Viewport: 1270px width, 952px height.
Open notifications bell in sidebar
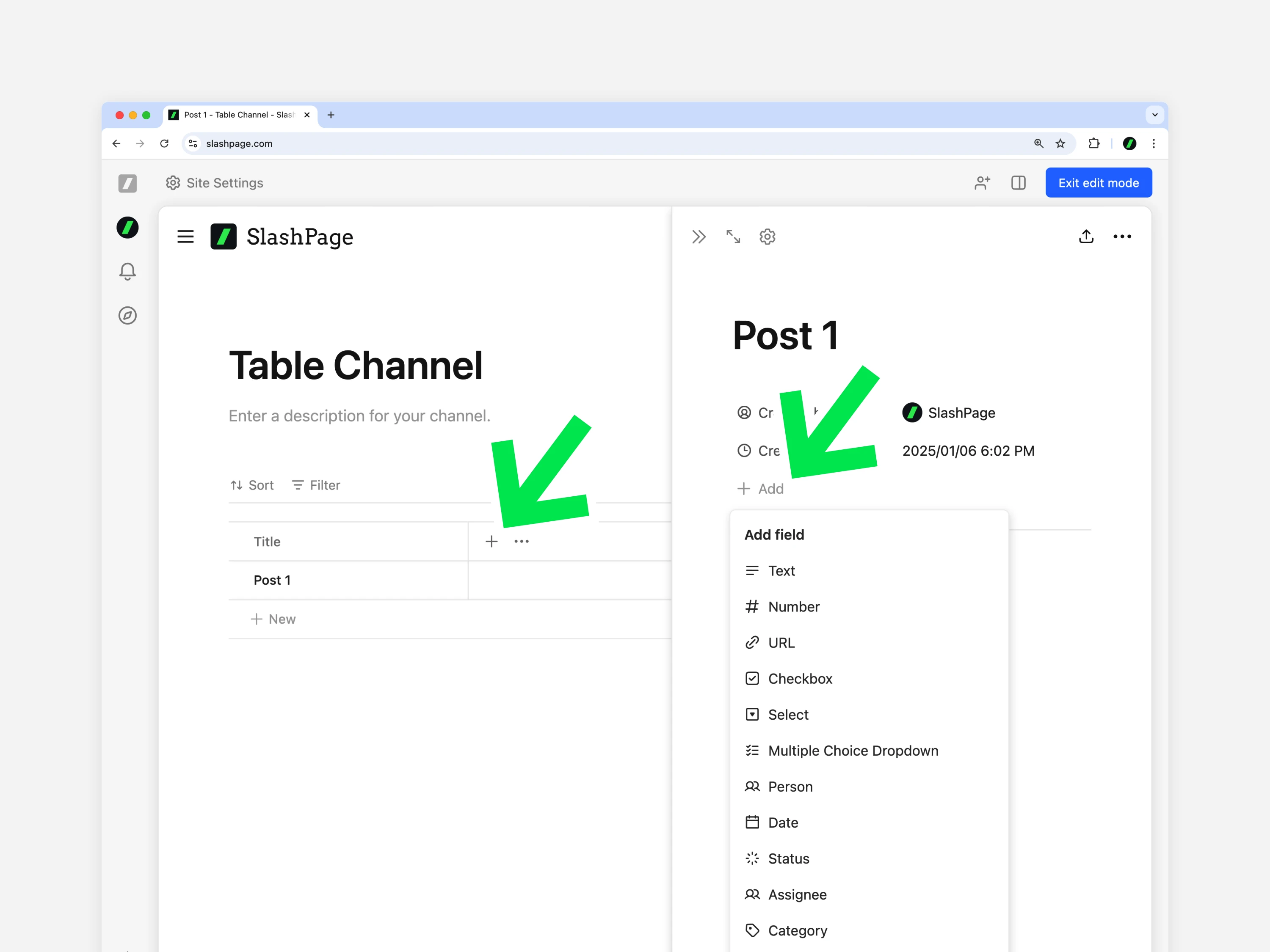(127, 272)
